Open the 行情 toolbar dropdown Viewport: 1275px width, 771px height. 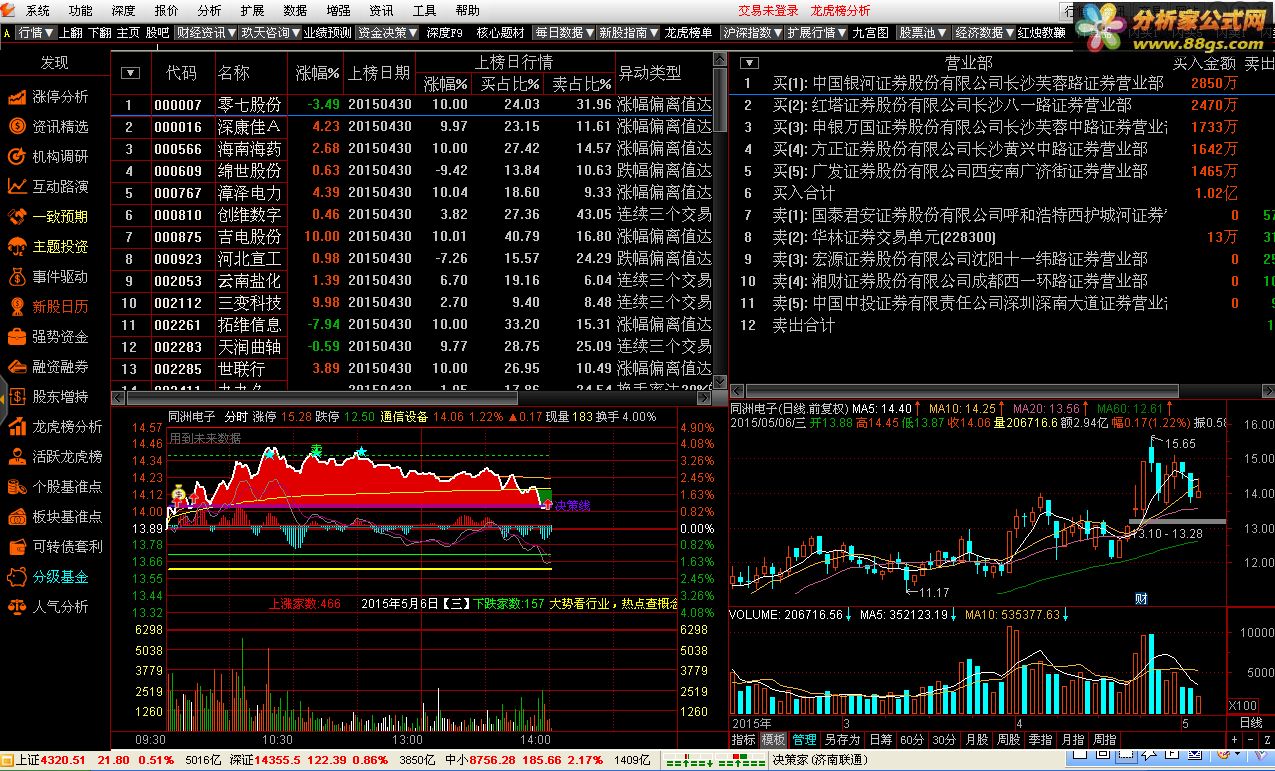tap(35, 32)
